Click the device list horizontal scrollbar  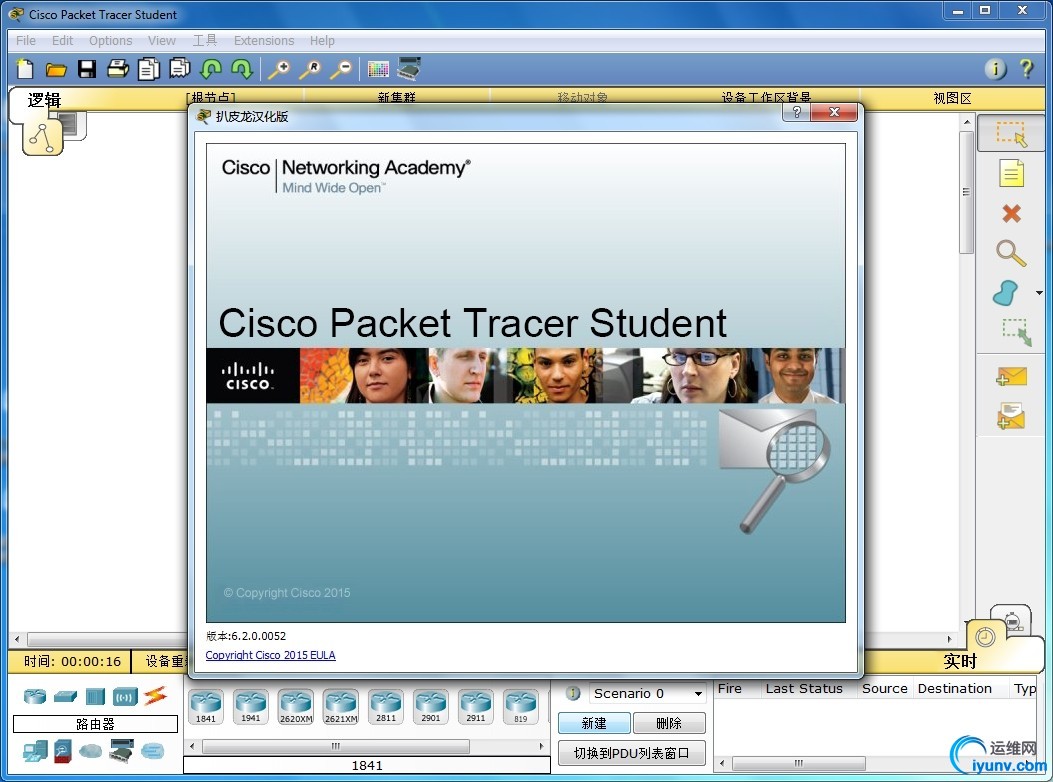336,746
